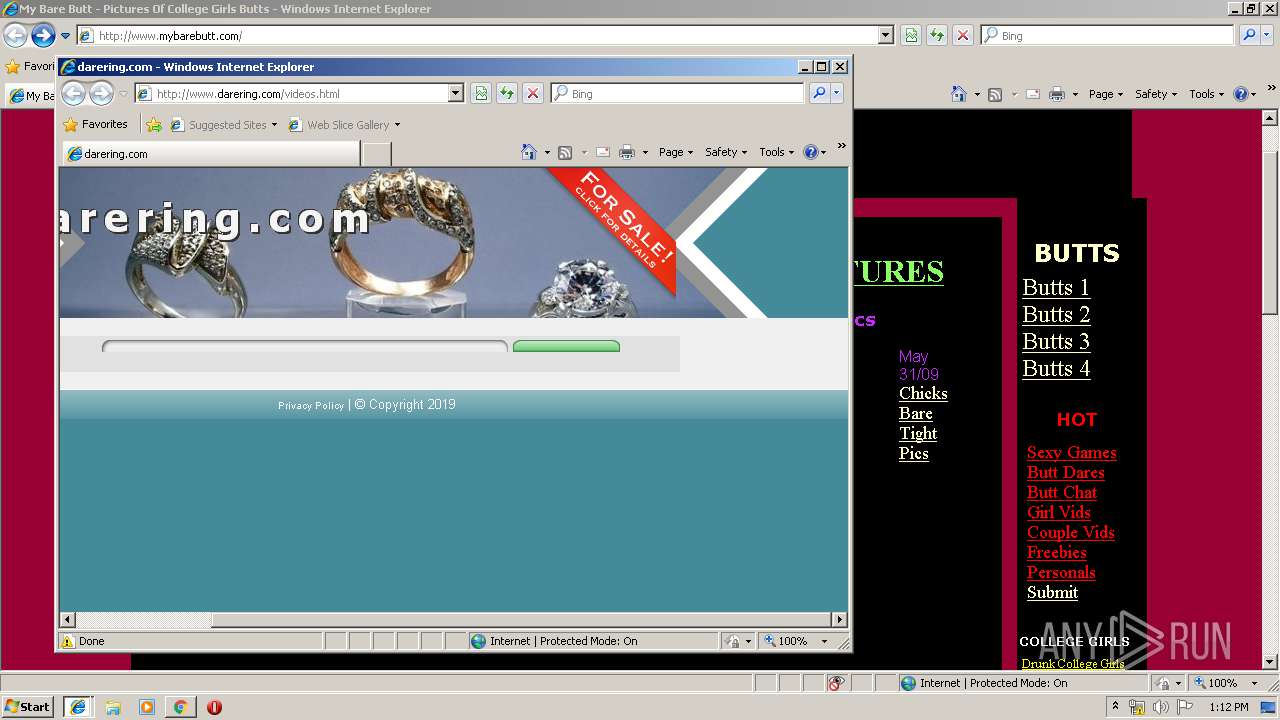Open Sexy Games link
The height and width of the screenshot is (720, 1280).
click(x=1071, y=452)
